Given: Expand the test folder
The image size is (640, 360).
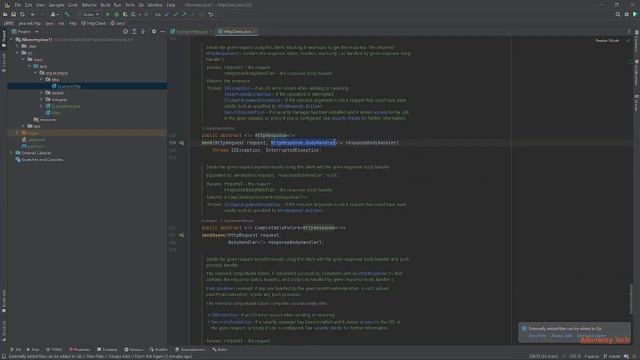Looking at the screenshot, I should coord(23,126).
